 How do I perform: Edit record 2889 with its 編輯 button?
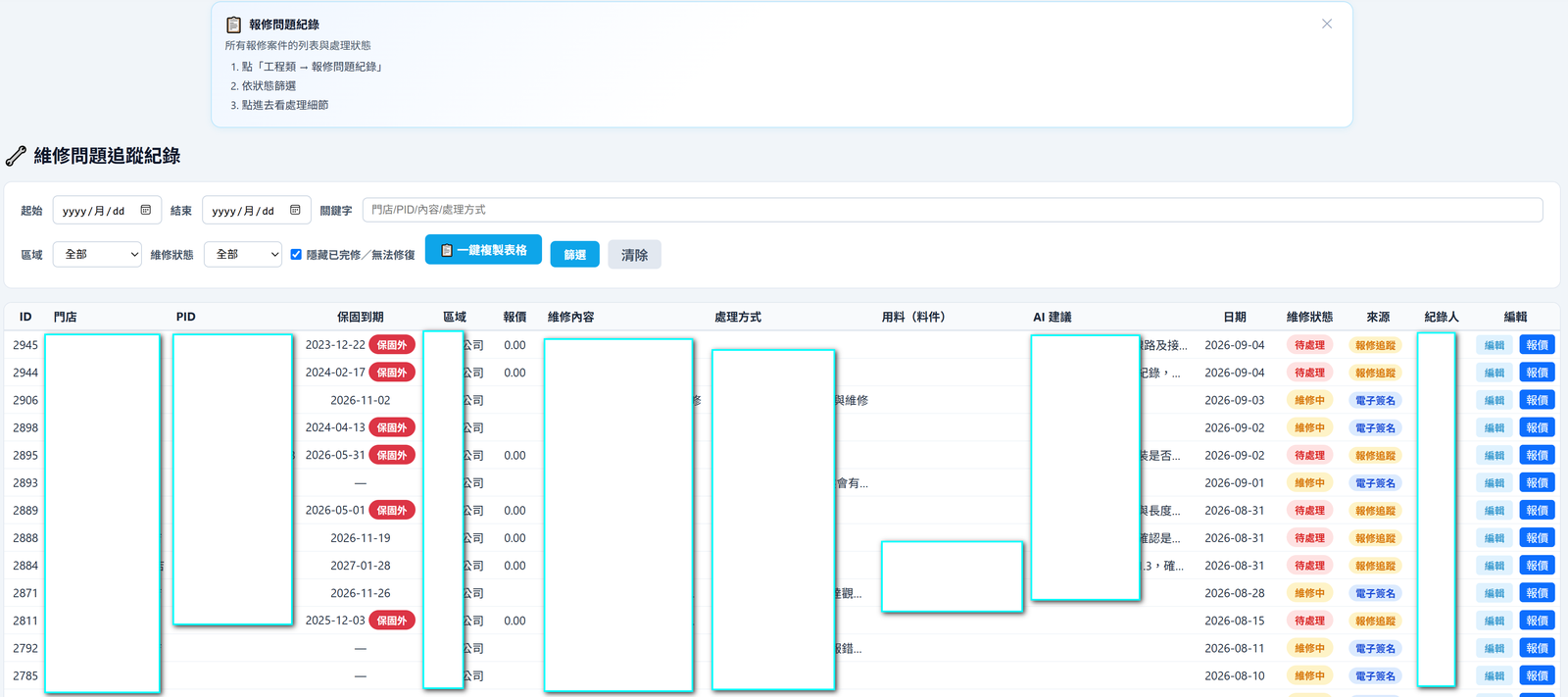[x=1494, y=511]
